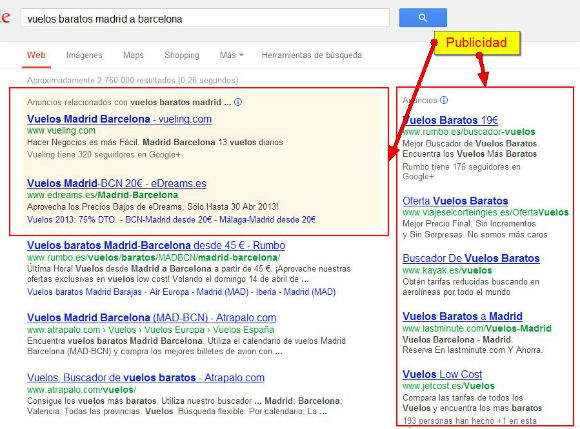
Task: Click the blue search magnifier button
Action: 422,17
